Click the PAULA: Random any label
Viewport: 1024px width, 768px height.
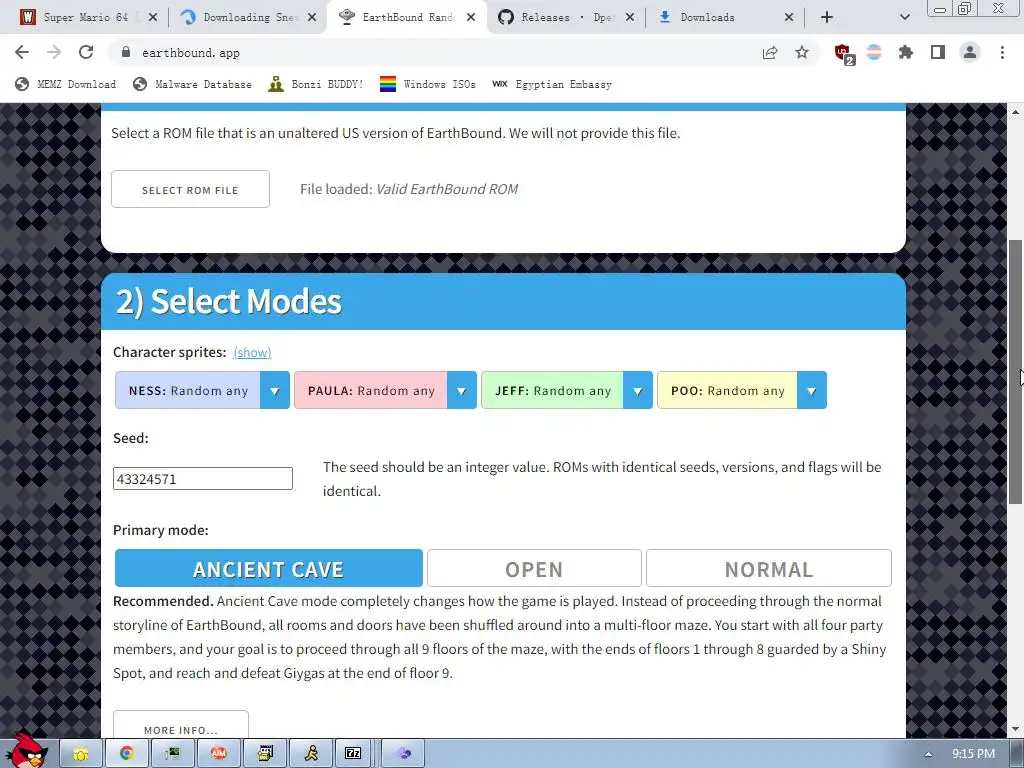371,391
